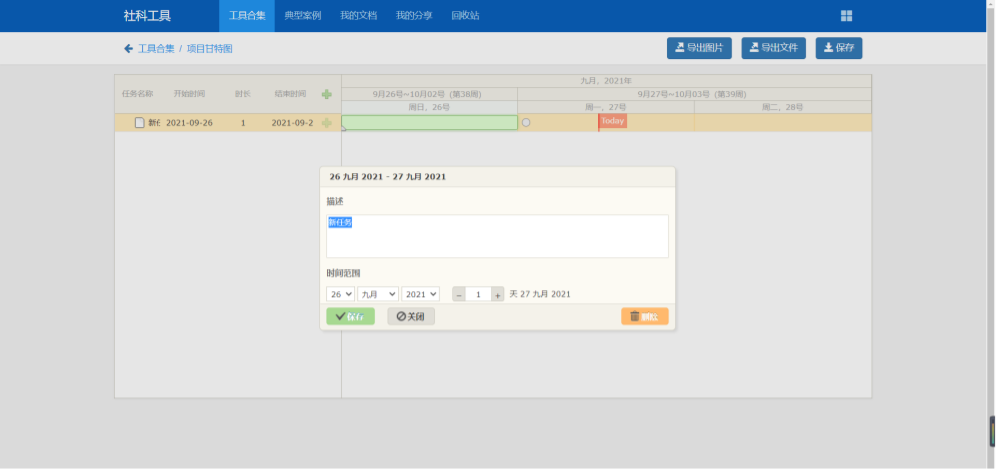Decrease duration with the minus button
999x473 pixels.
[461, 296]
